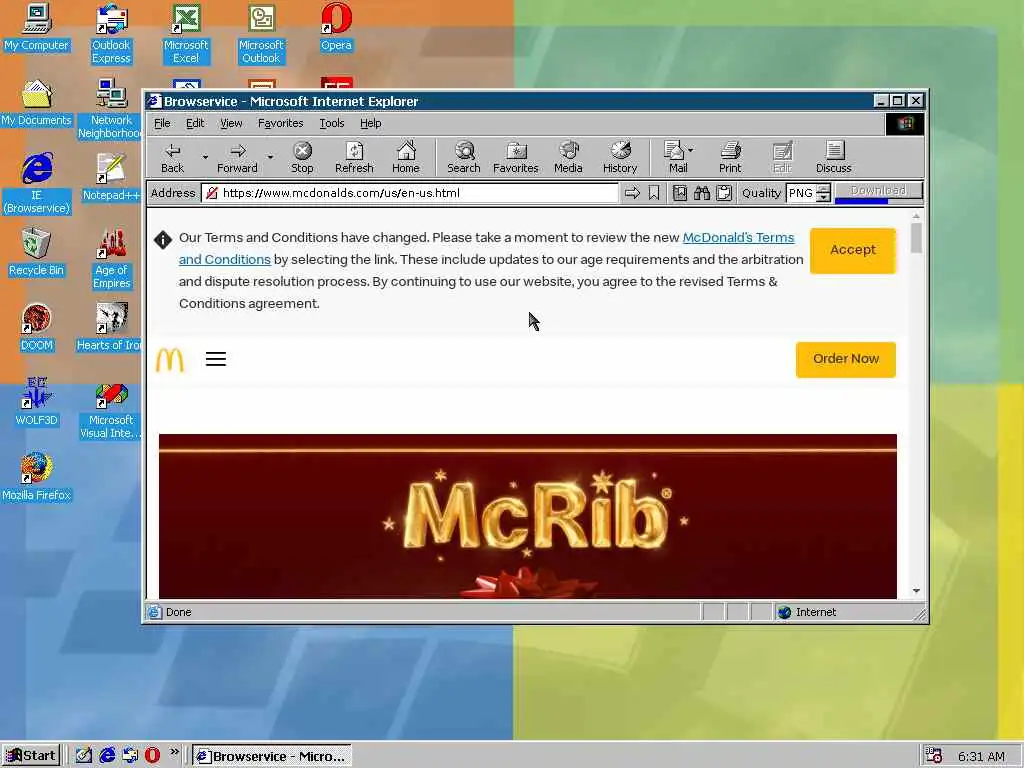The height and width of the screenshot is (768, 1024).
Task: Expand the Mail button dropdown arrow
Action: point(690,150)
